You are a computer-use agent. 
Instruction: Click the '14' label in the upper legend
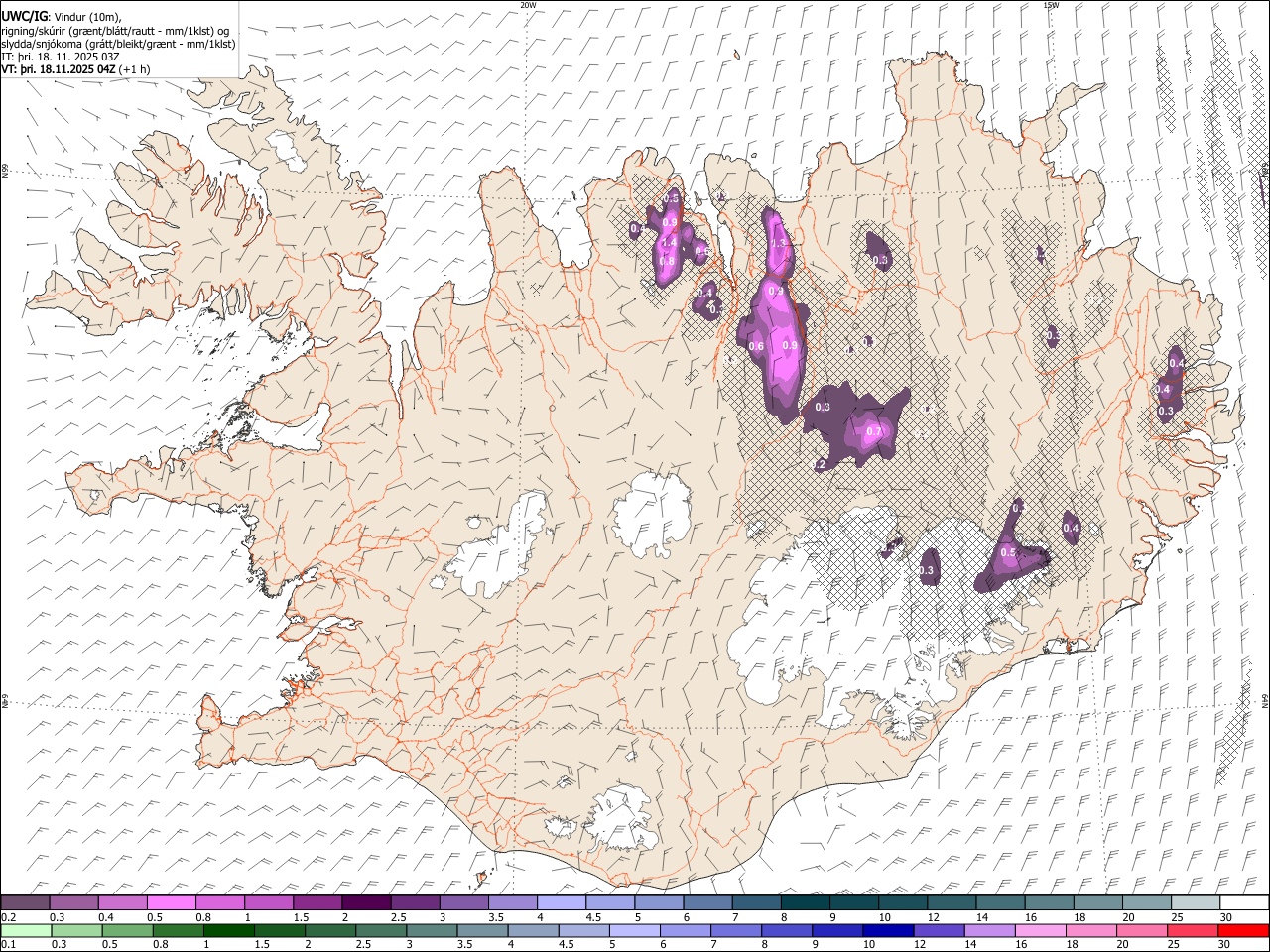click(981, 917)
